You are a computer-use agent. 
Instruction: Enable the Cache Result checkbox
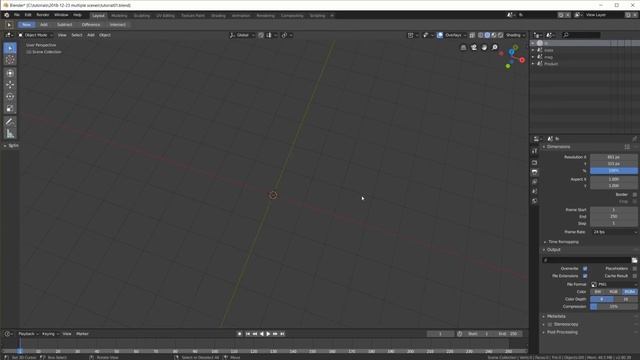635,276
